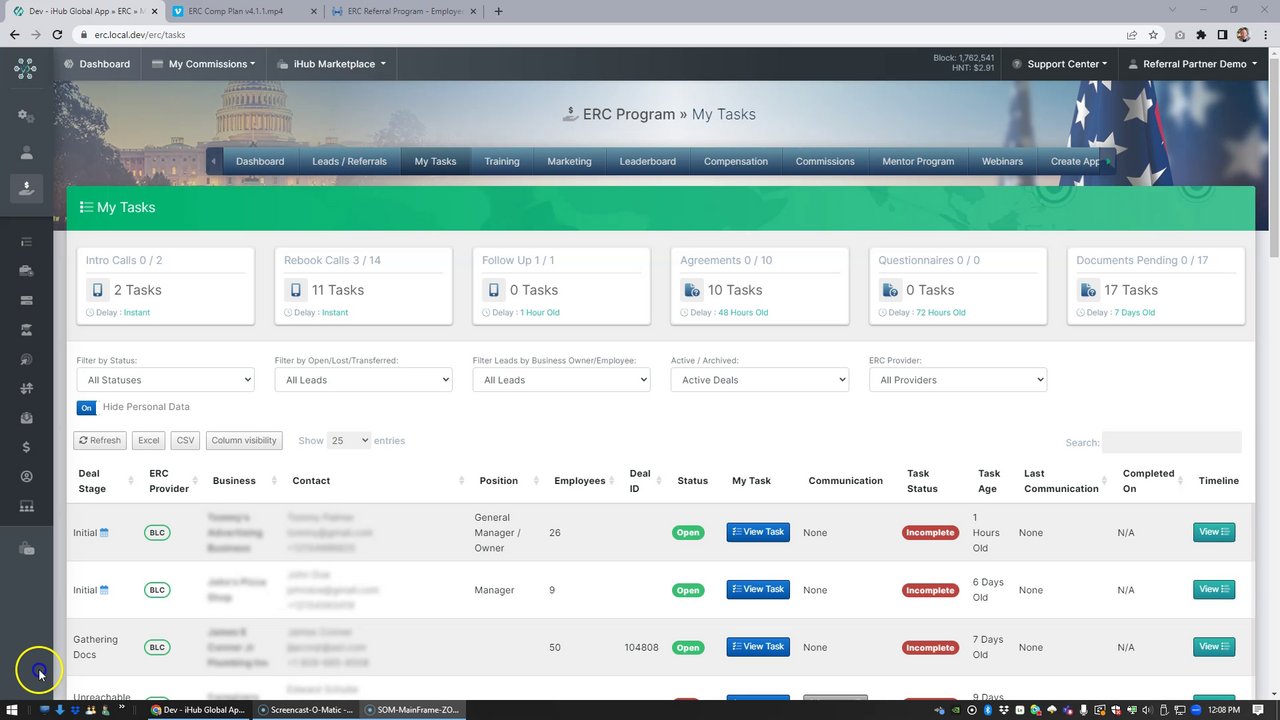
Task: View Task for 26-employee row
Action: click(758, 532)
